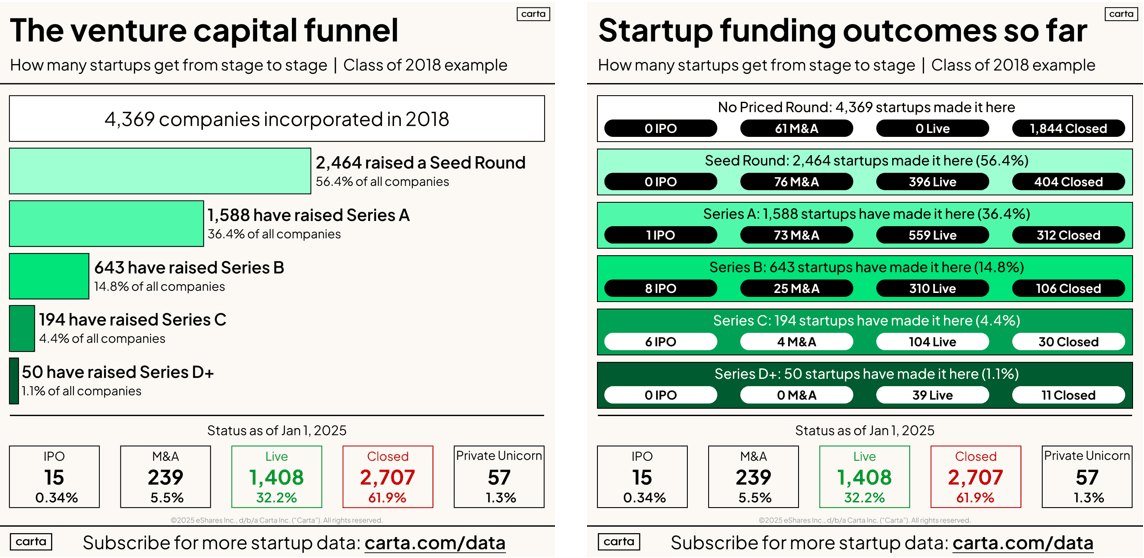Click the "8 IPO" pill in Series B

pos(660,288)
